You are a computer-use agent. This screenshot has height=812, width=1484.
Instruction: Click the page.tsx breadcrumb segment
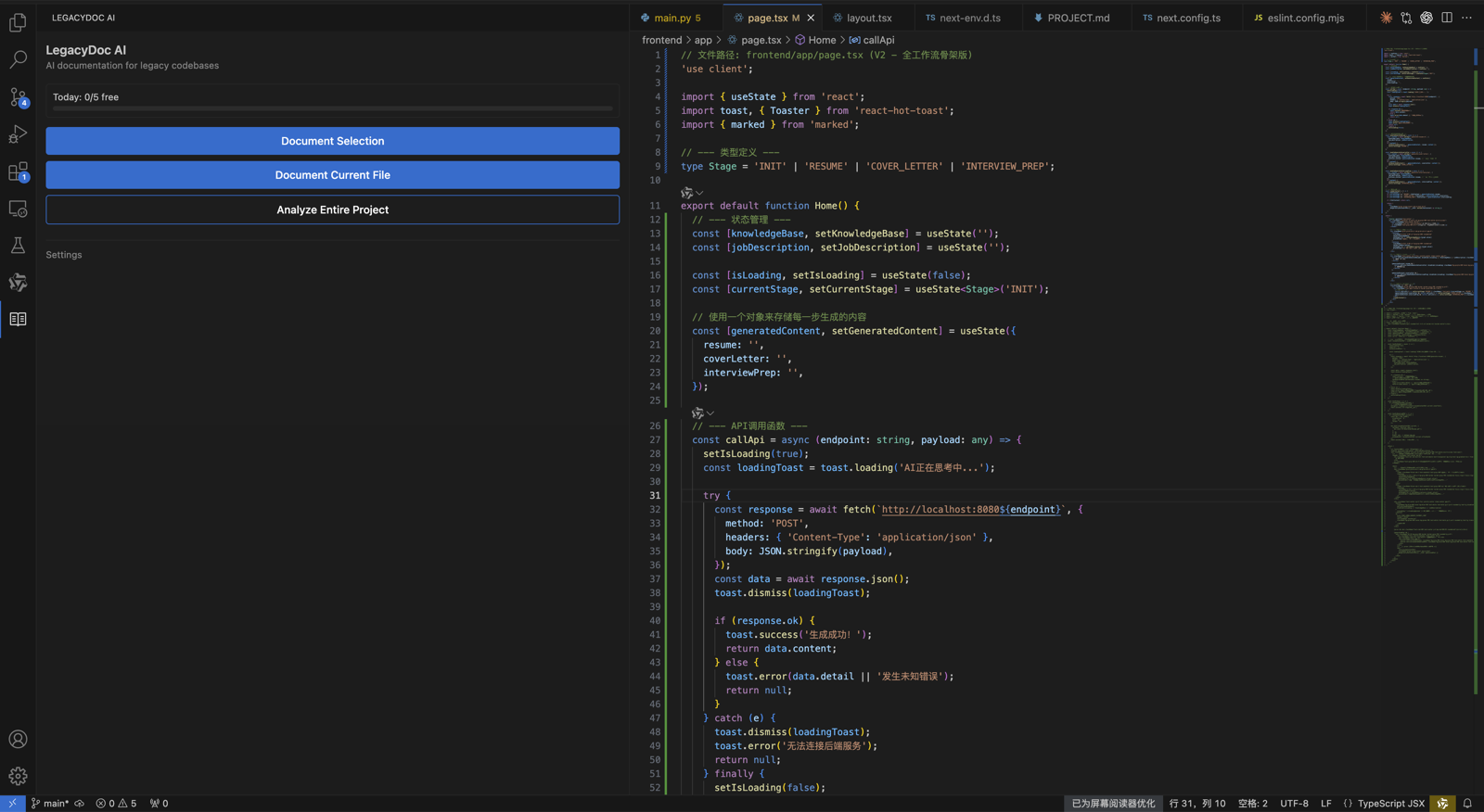pos(753,40)
